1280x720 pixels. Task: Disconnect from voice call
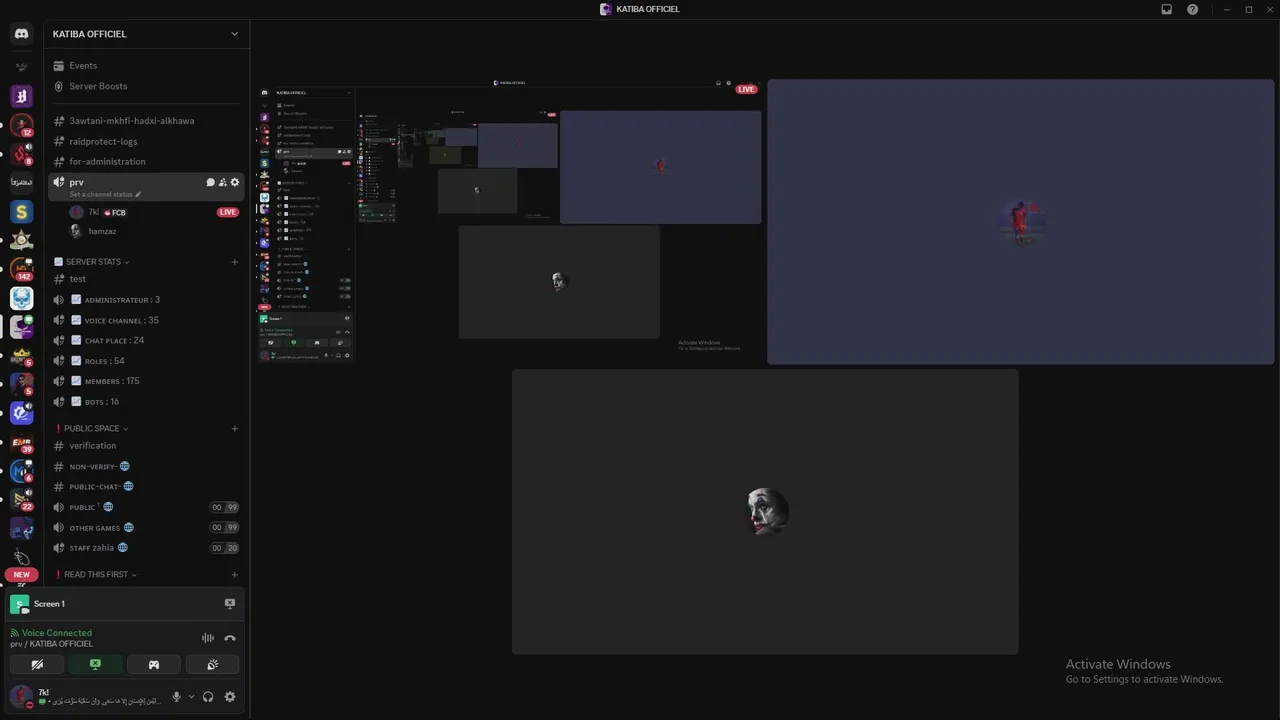tap(230, 638)
